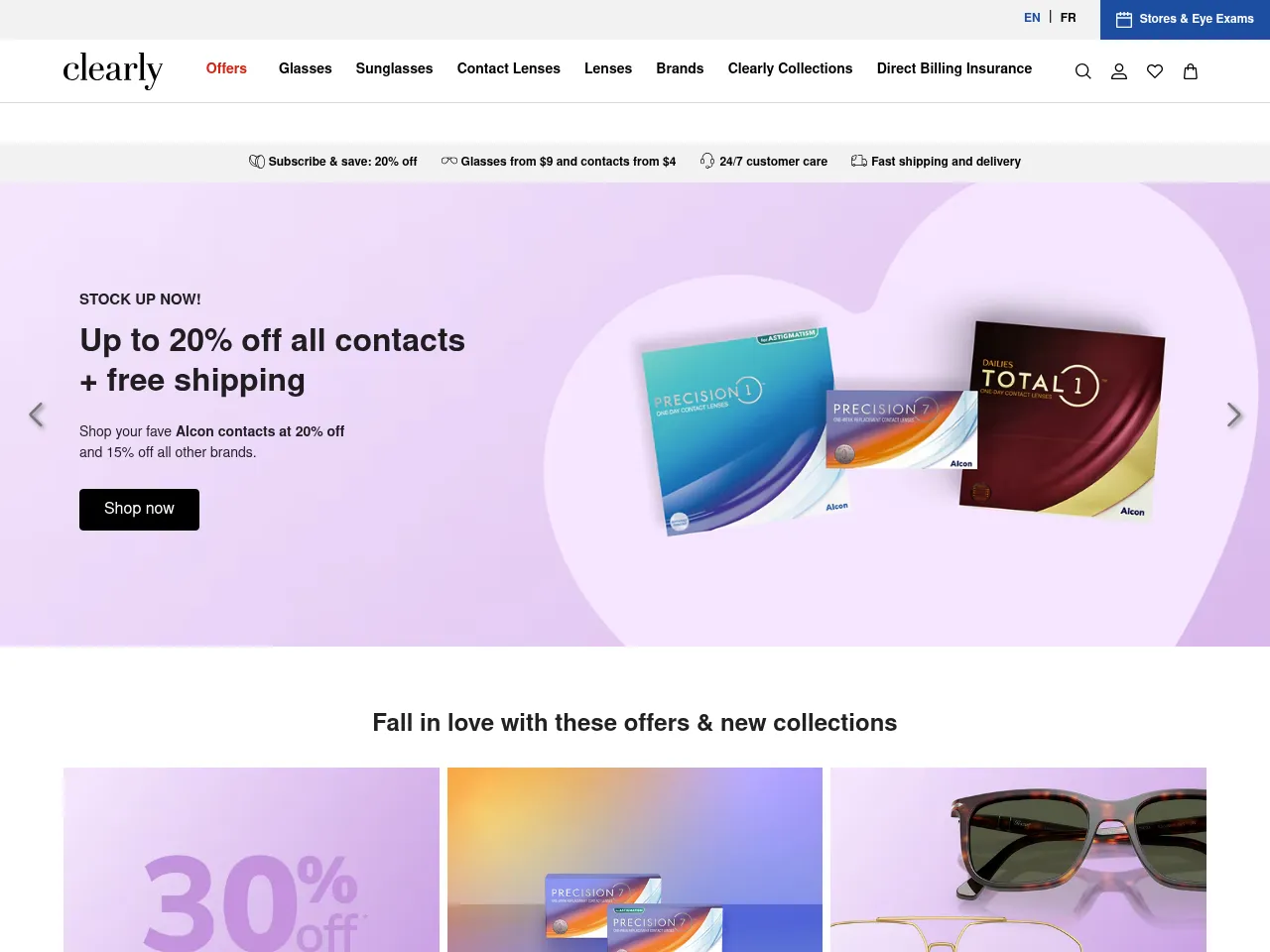
Task: Select EN language option
Action: [x=1032, y=18]
